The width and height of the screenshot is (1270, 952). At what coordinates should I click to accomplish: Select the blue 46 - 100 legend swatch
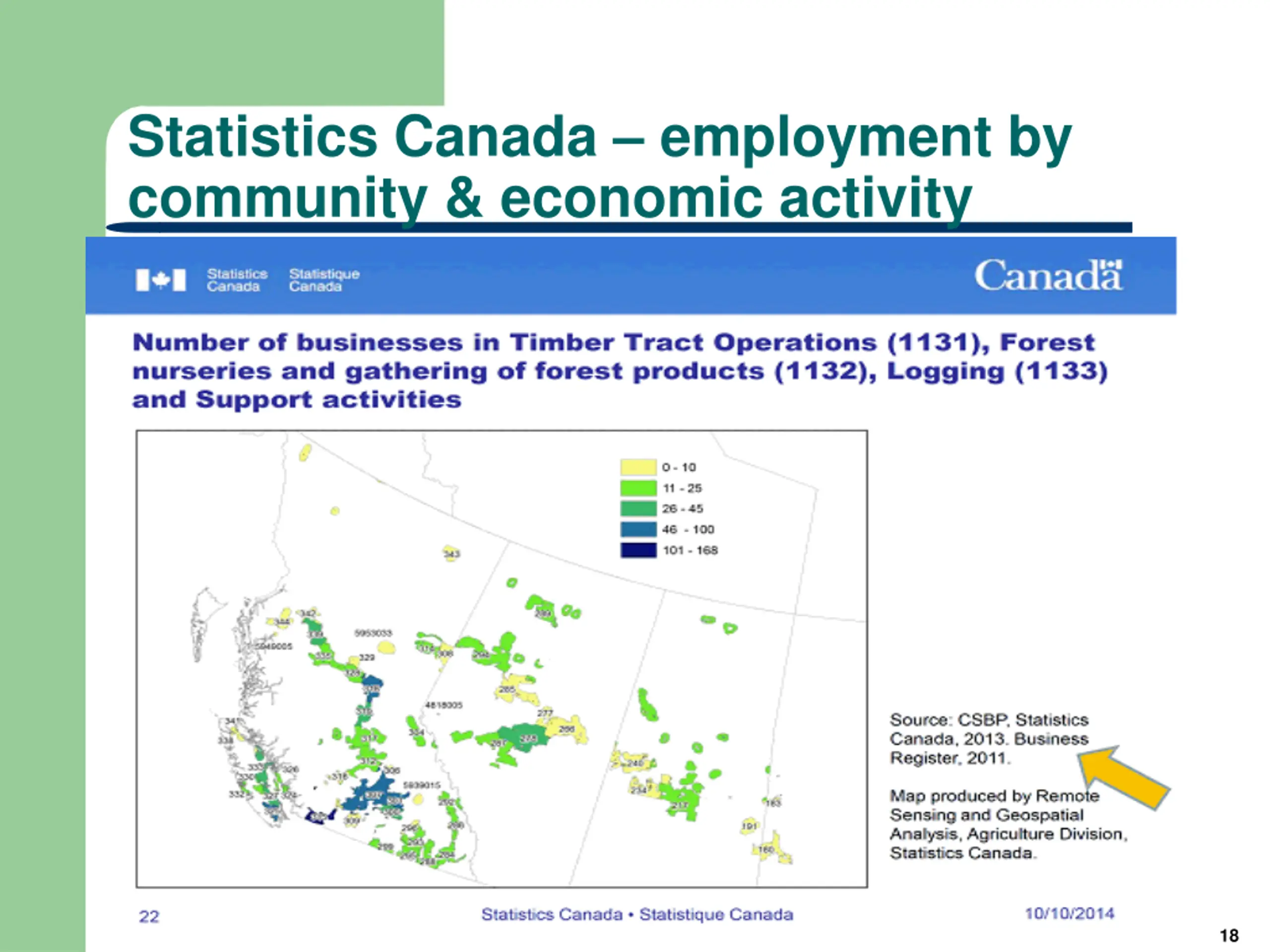638,529
